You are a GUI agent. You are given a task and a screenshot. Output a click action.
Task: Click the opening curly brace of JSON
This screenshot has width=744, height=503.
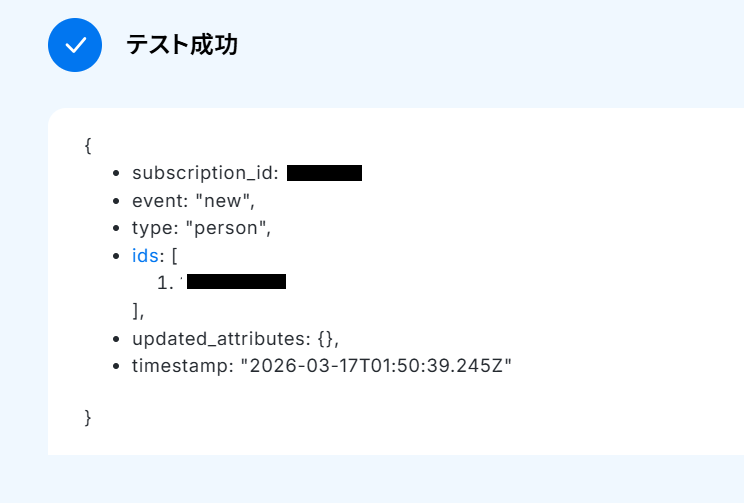pos(88,145)
